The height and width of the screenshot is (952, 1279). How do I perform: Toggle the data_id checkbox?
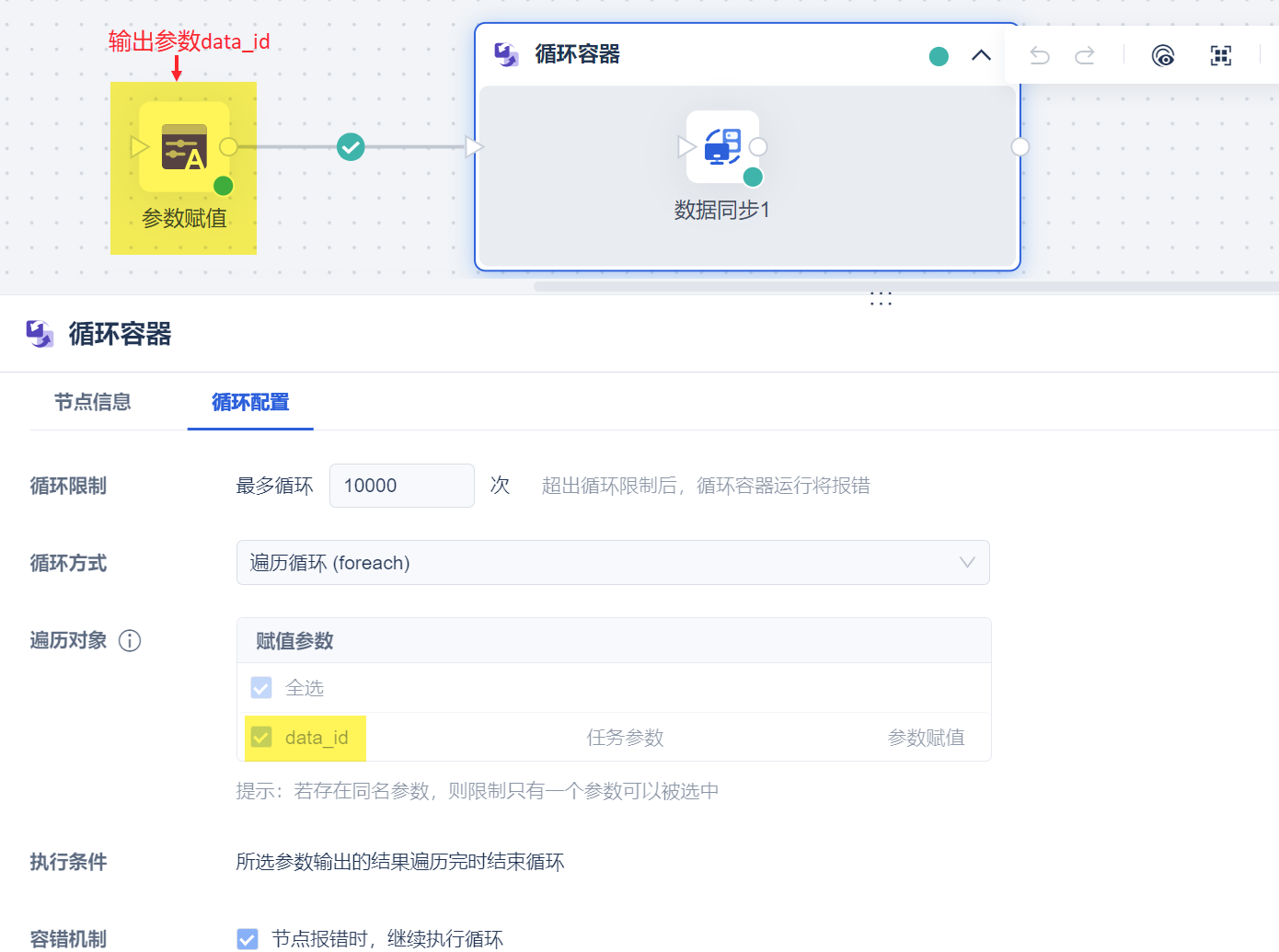pyautogui.click(x=261, y=738)
